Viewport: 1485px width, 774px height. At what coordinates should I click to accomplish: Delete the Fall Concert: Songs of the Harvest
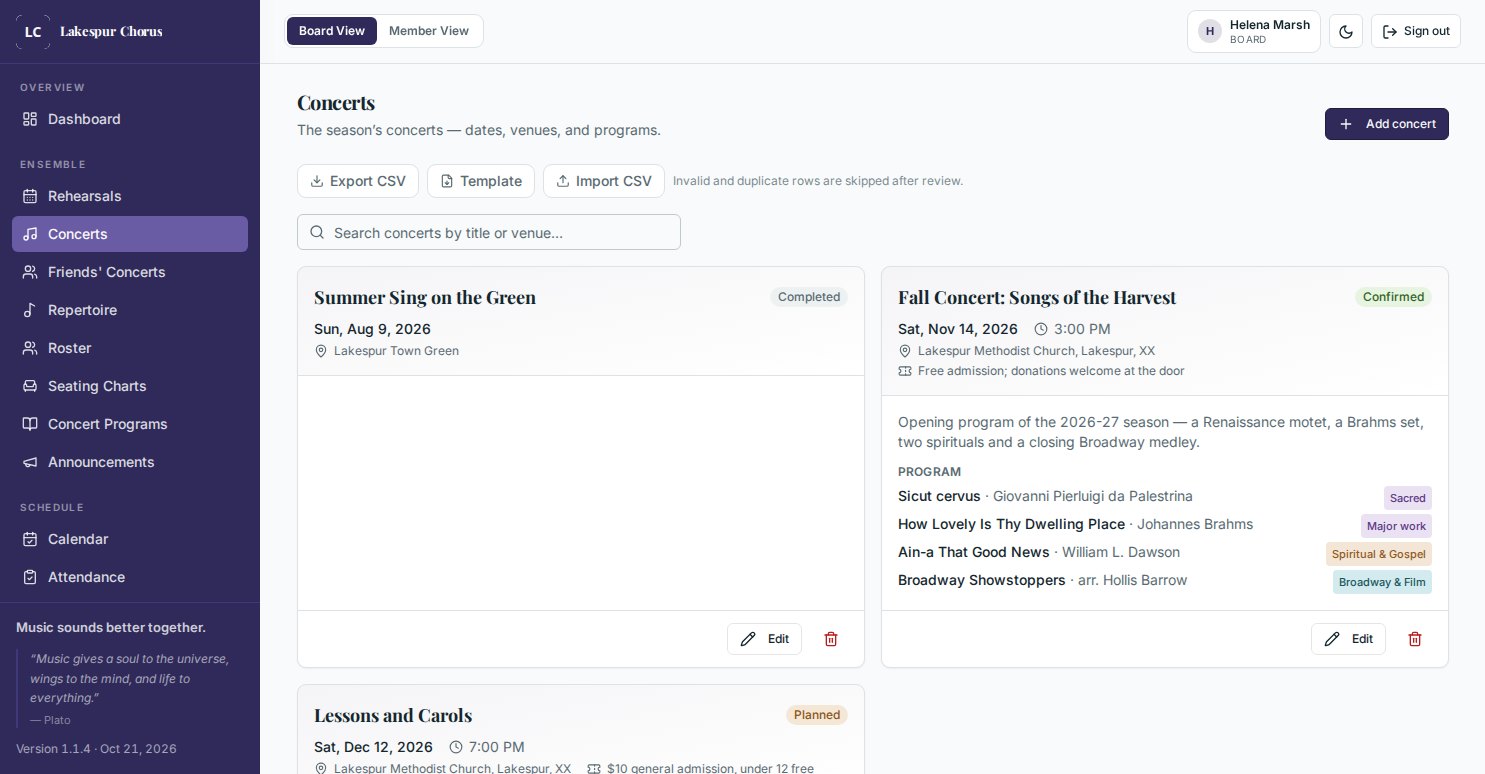[1415, 639]
